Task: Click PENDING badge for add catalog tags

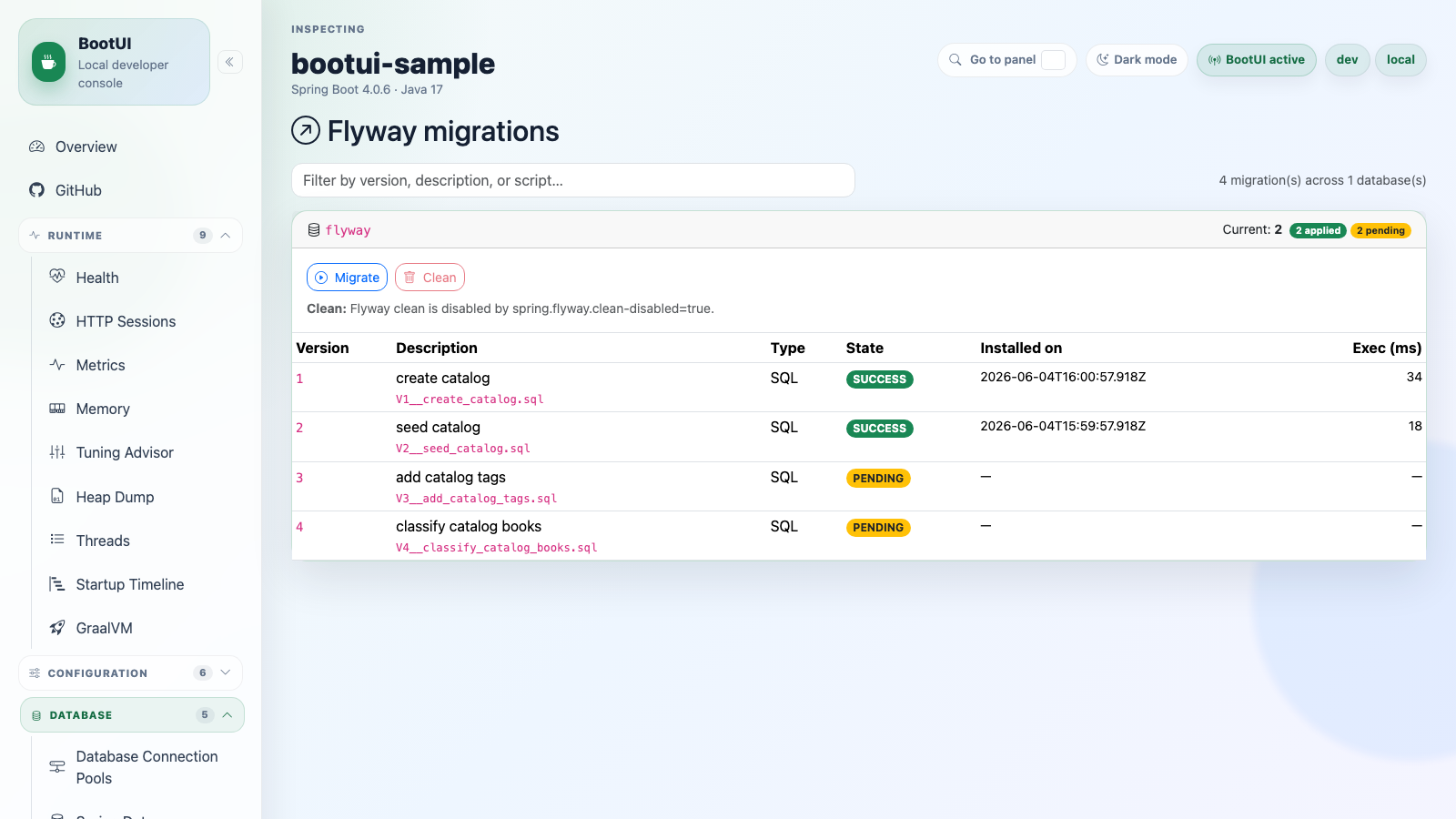Action: coord(878,479)
